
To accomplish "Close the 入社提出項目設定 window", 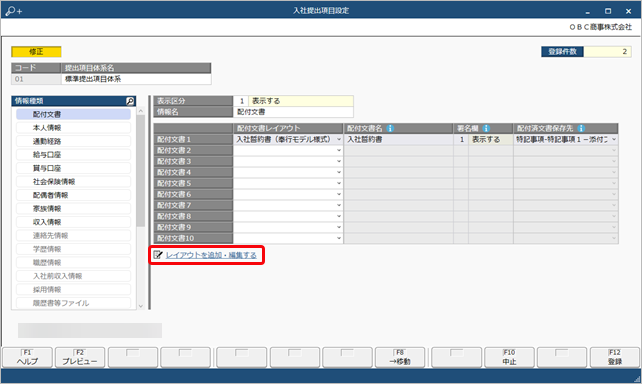I will [x=628, y=11].
